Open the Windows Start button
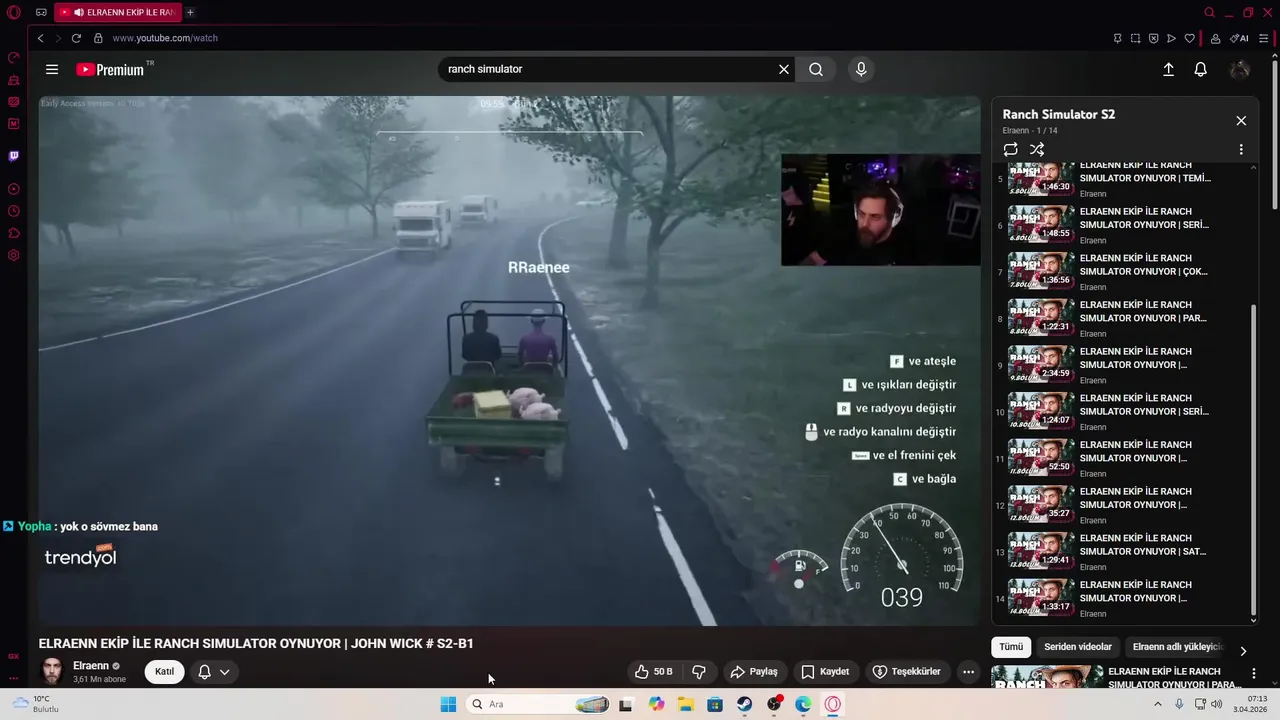Screen dimensions: 1280x720 pos(448,704)
